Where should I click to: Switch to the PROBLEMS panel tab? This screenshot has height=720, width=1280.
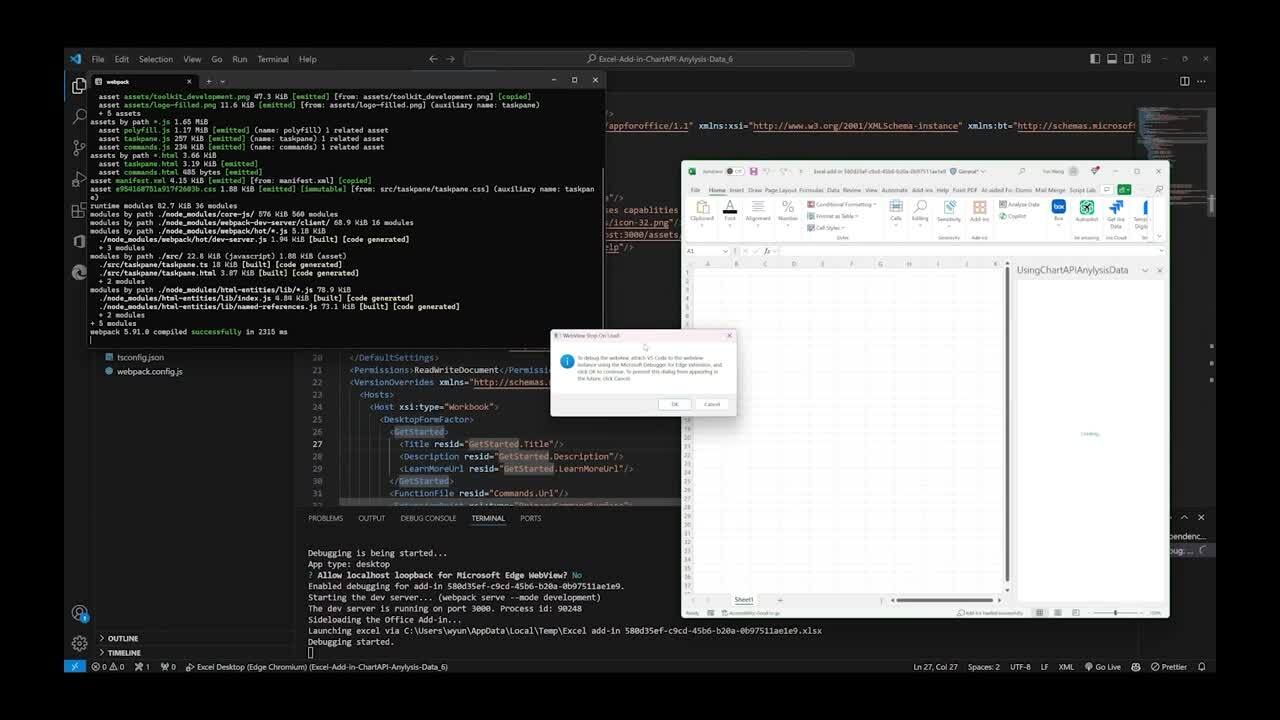325,518
